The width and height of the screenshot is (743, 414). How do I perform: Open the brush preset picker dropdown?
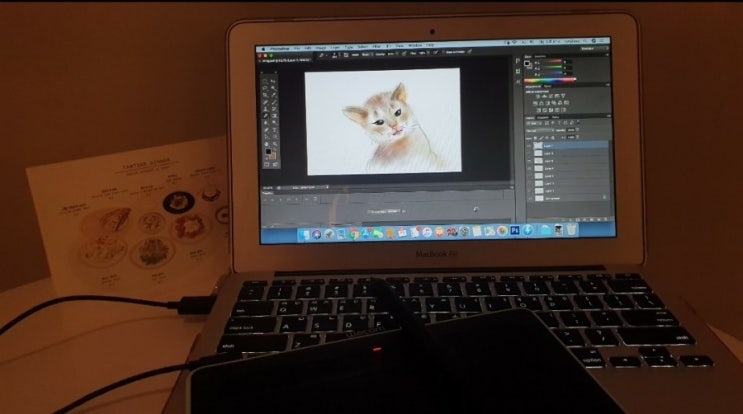(x=335, y=55)
